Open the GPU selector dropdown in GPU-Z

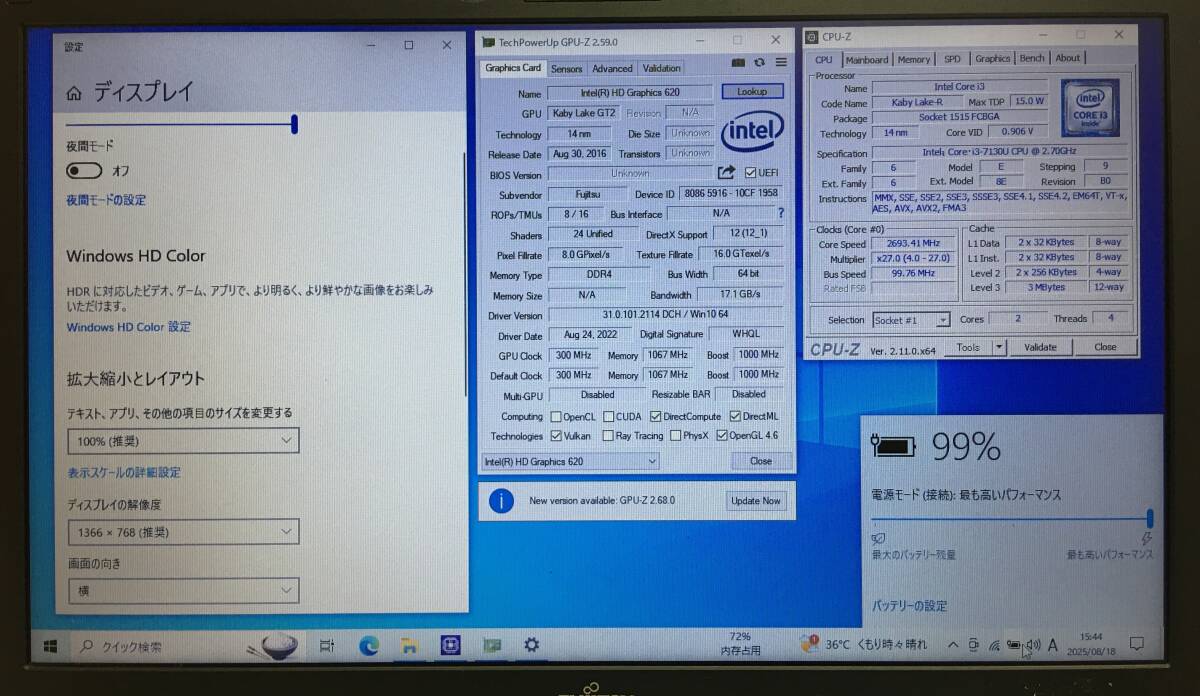click(x=570, y=461)
